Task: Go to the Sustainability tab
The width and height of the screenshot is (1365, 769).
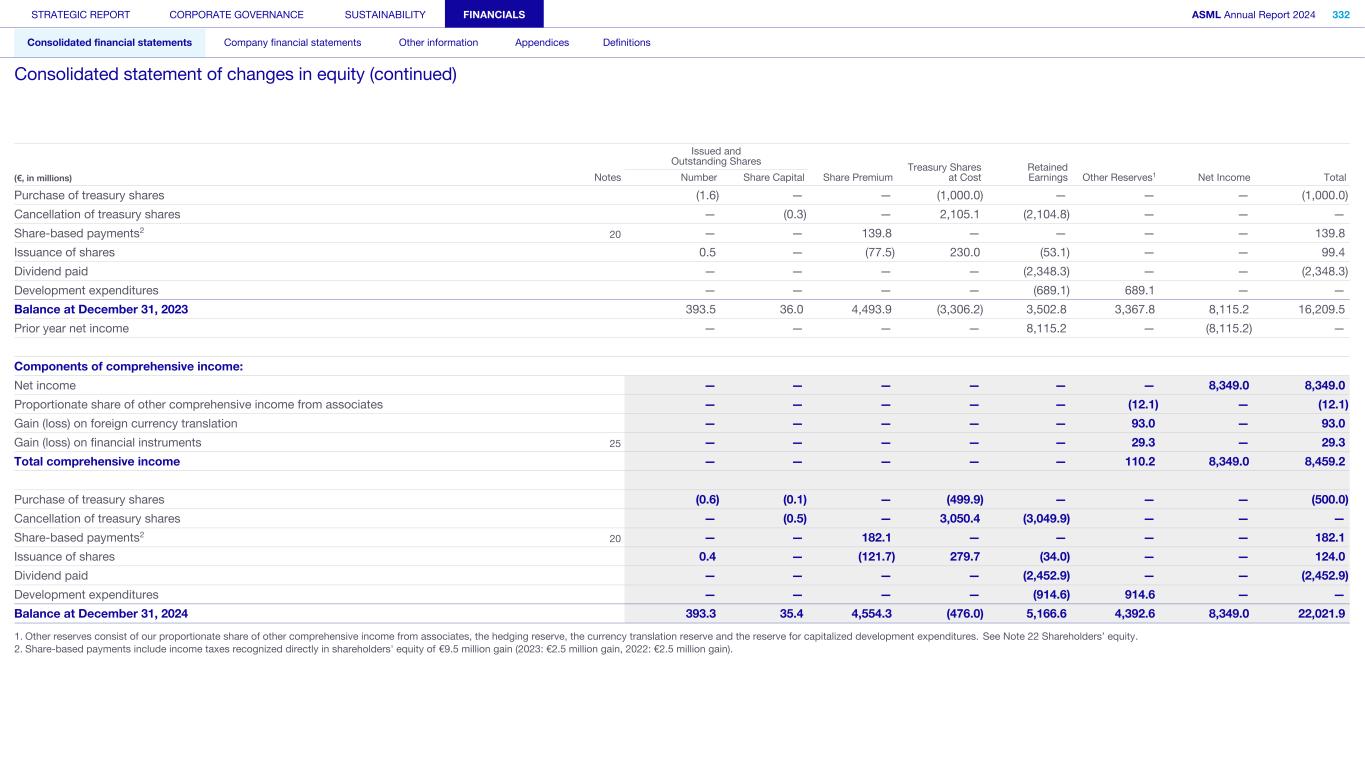Action: pos(384,15)
